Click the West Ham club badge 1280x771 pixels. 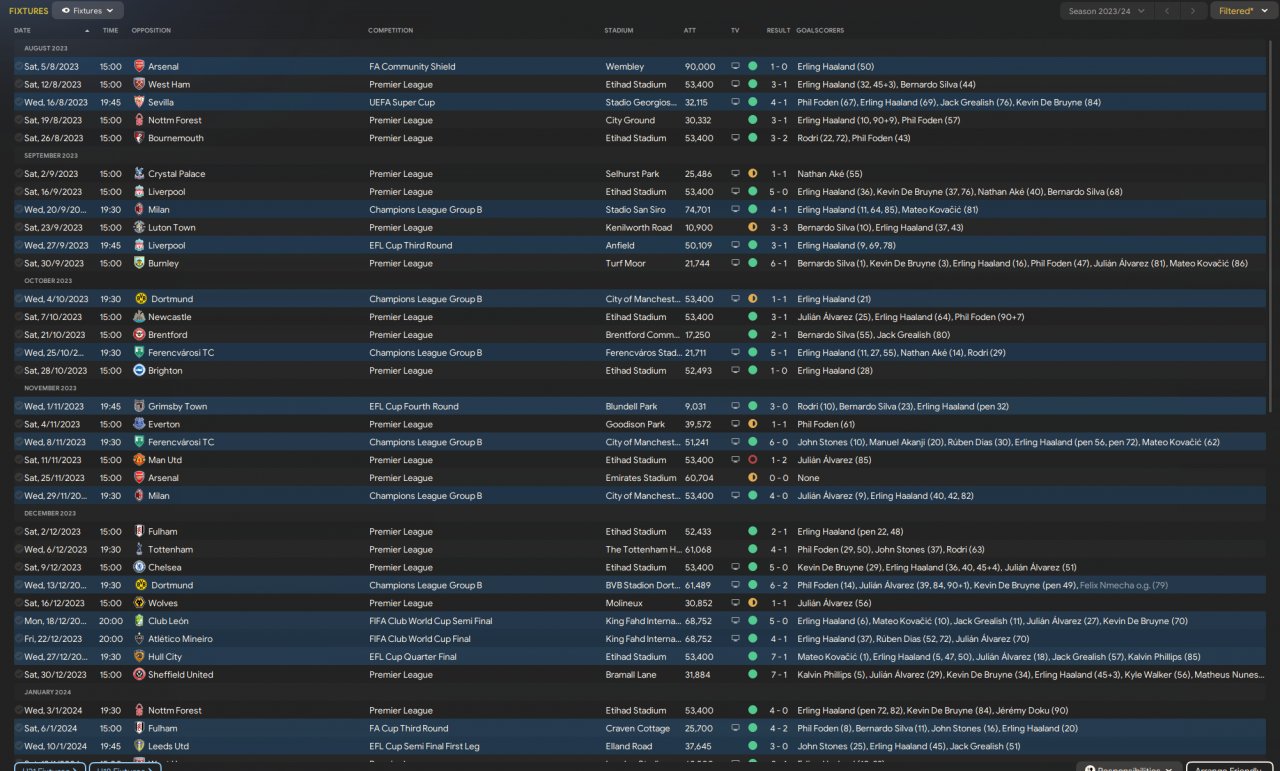(x=139, y=84)
